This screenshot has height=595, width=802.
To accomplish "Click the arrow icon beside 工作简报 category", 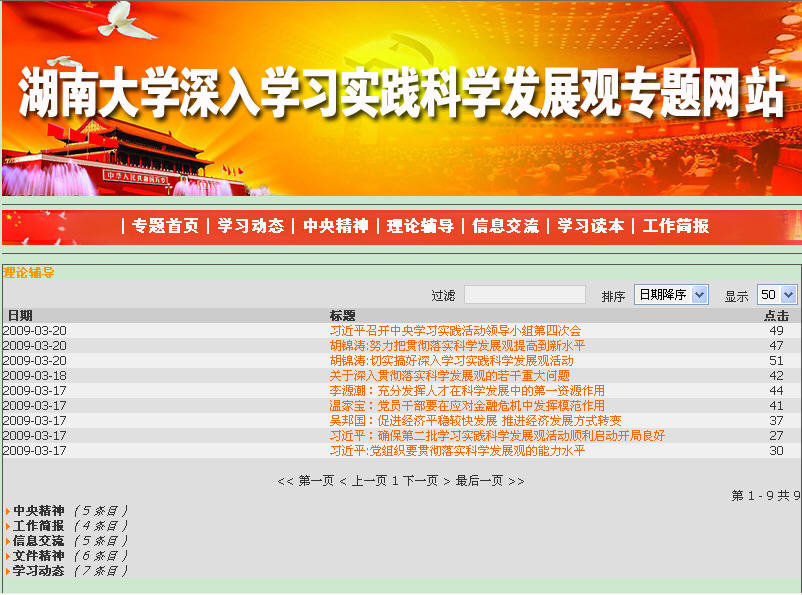I will point(8,526).
